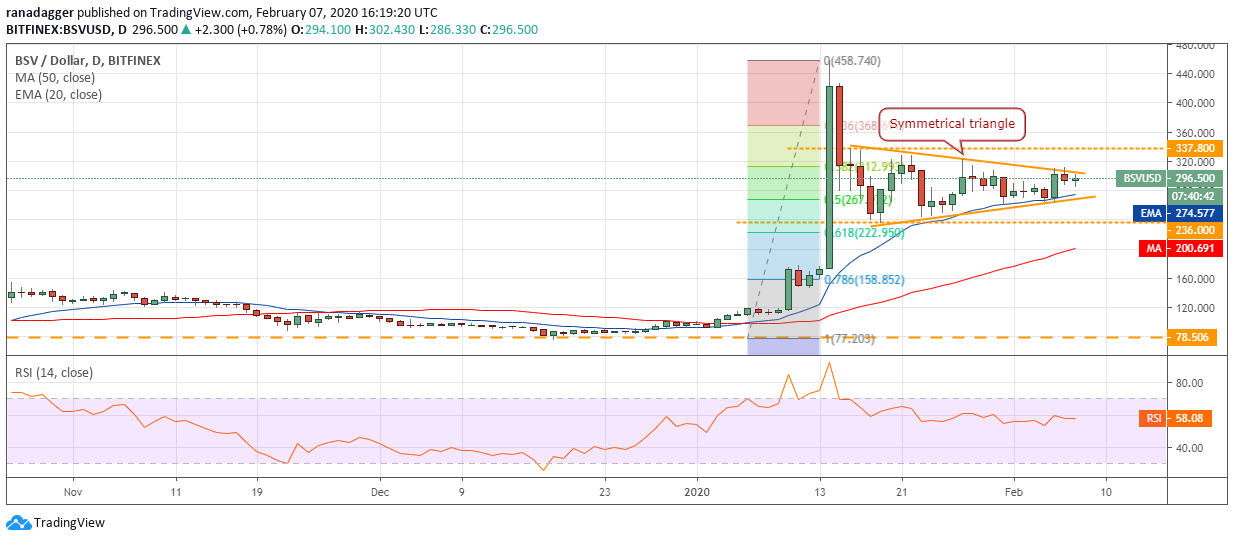This screenshot has height=541, width=1234.
Task: Click the Dec label on time axis
Action: (380, 492)
